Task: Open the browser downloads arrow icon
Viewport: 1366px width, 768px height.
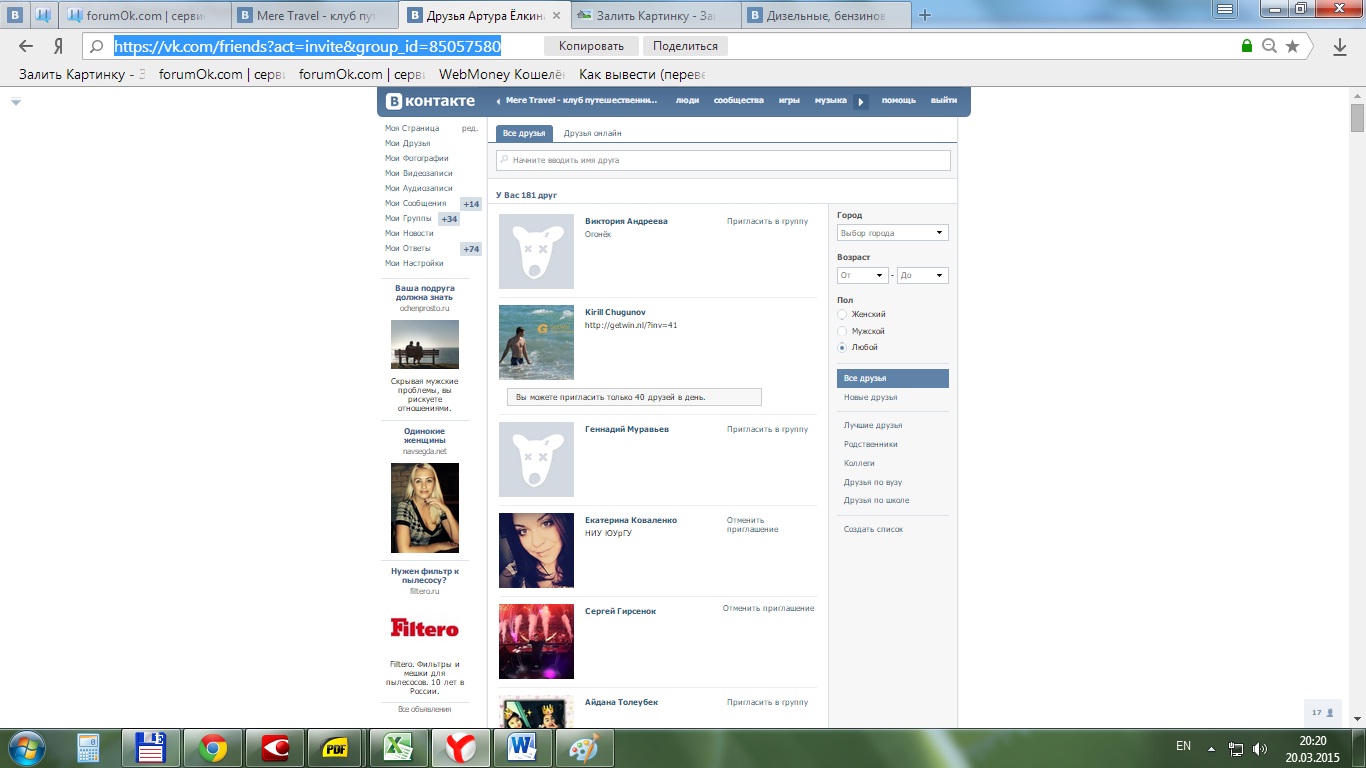Action: [x=1339, y=46]
